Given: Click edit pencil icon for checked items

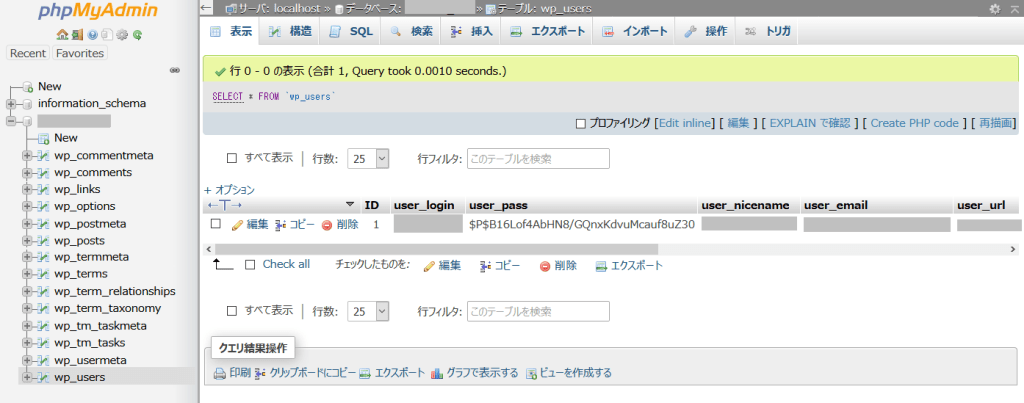Looking at the screenshot, I should [429, 266].
